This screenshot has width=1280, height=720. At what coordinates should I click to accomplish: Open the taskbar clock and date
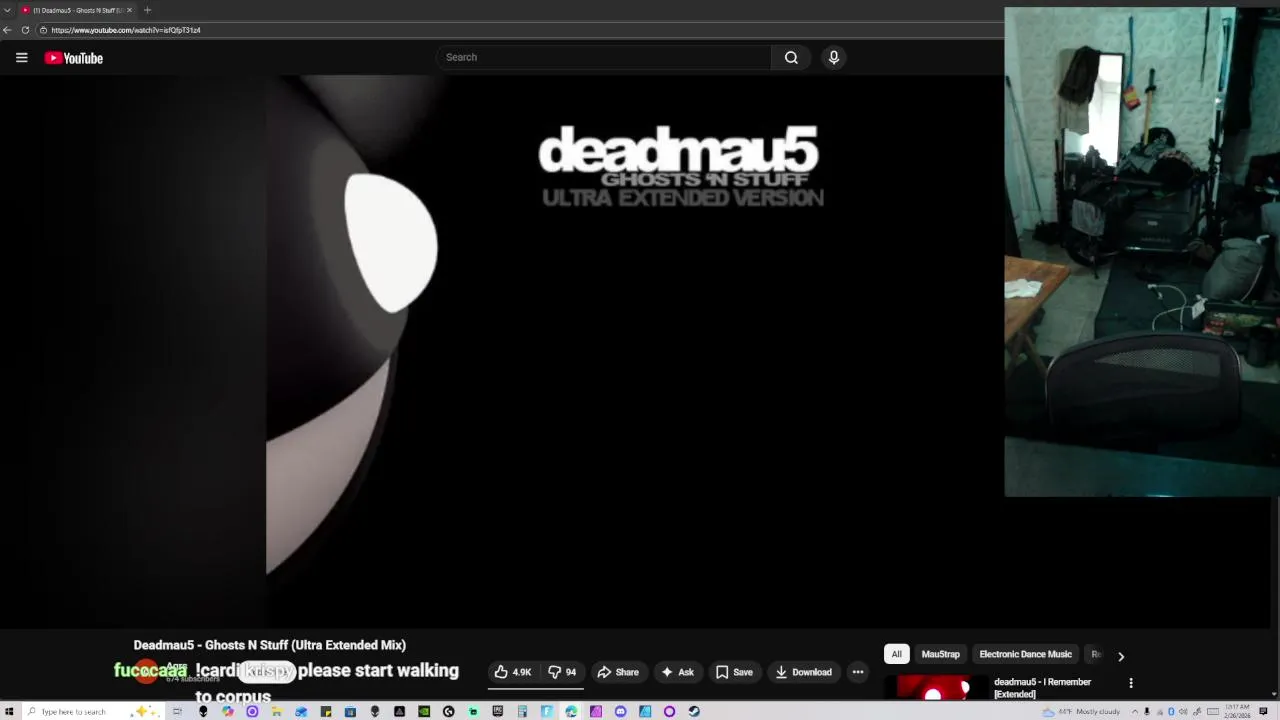1238,712
